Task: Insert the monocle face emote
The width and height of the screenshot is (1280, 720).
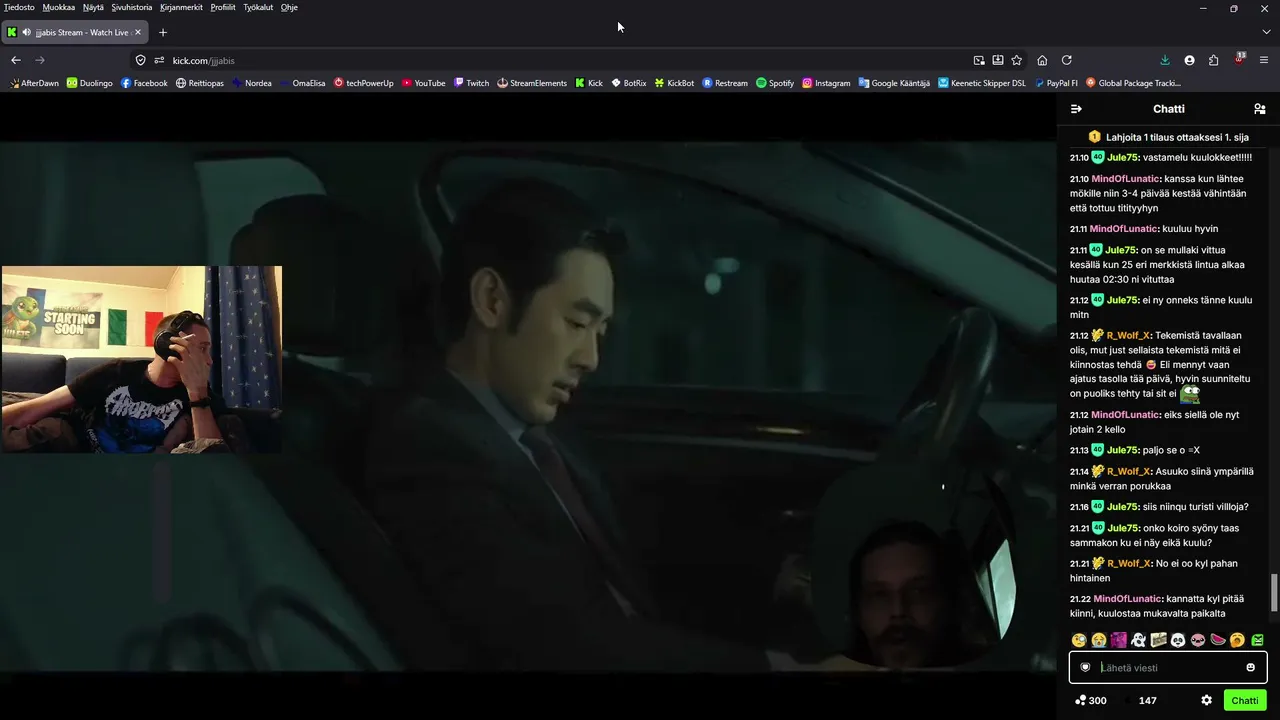Action: (x=1079, y=640)
